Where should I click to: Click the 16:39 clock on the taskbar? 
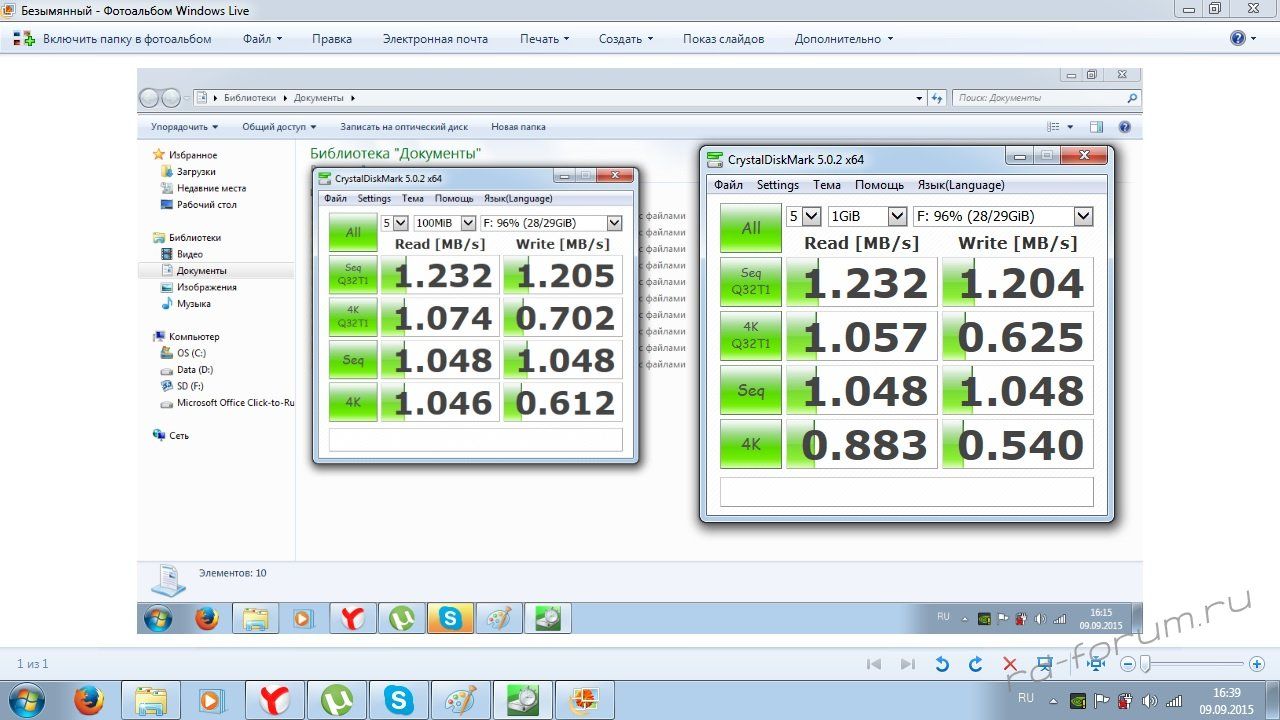click(1227, 700)
